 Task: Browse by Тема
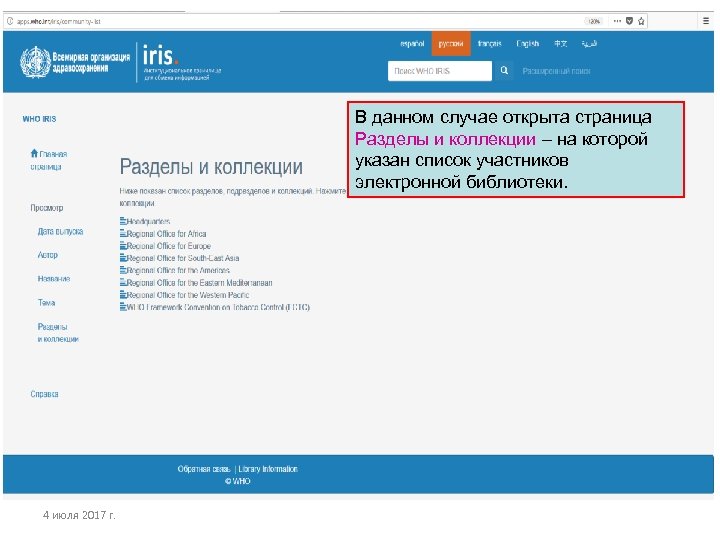[46, 303]
